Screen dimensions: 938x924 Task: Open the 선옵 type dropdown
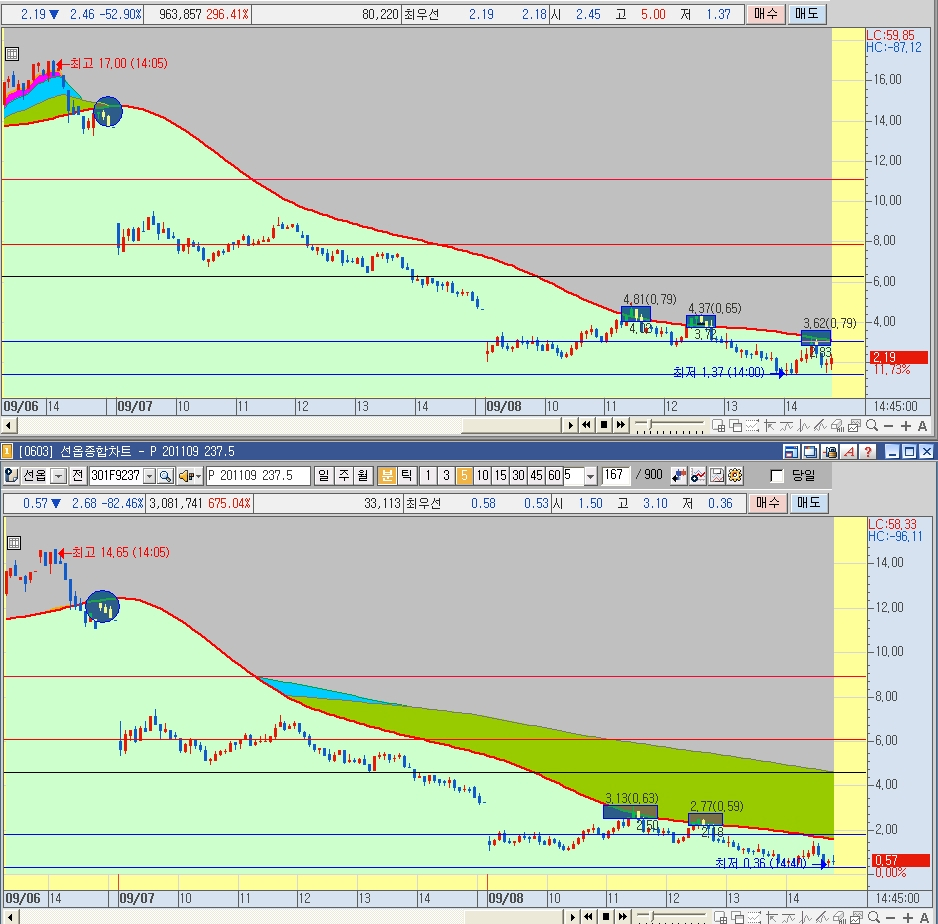(x=58, y=476)
